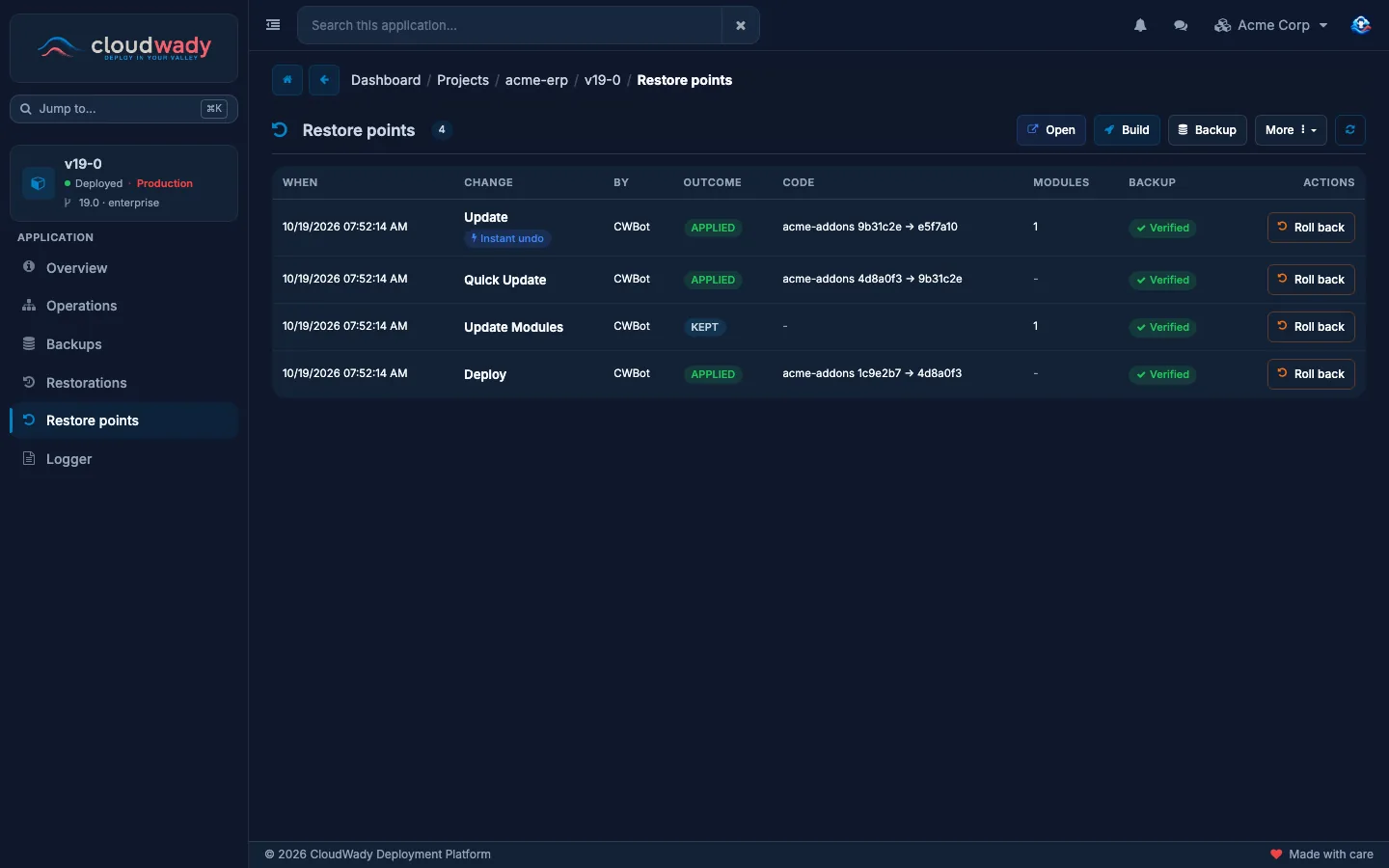
Task: Click the Build button
Action: 1127,130
